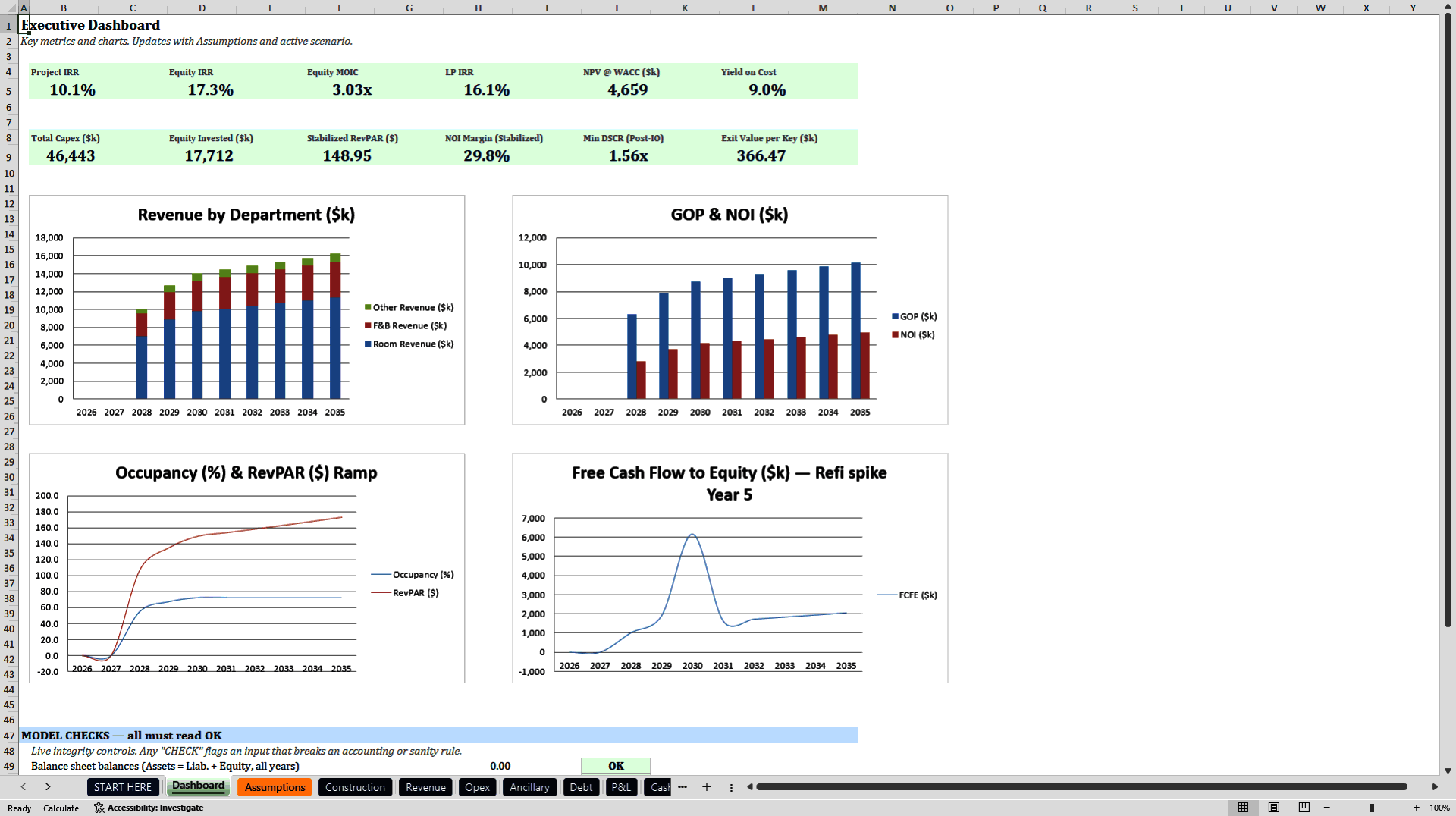Click the Calculate status bar button
The height and width of the screenshot is (816, 1456).
click(61, 808)
